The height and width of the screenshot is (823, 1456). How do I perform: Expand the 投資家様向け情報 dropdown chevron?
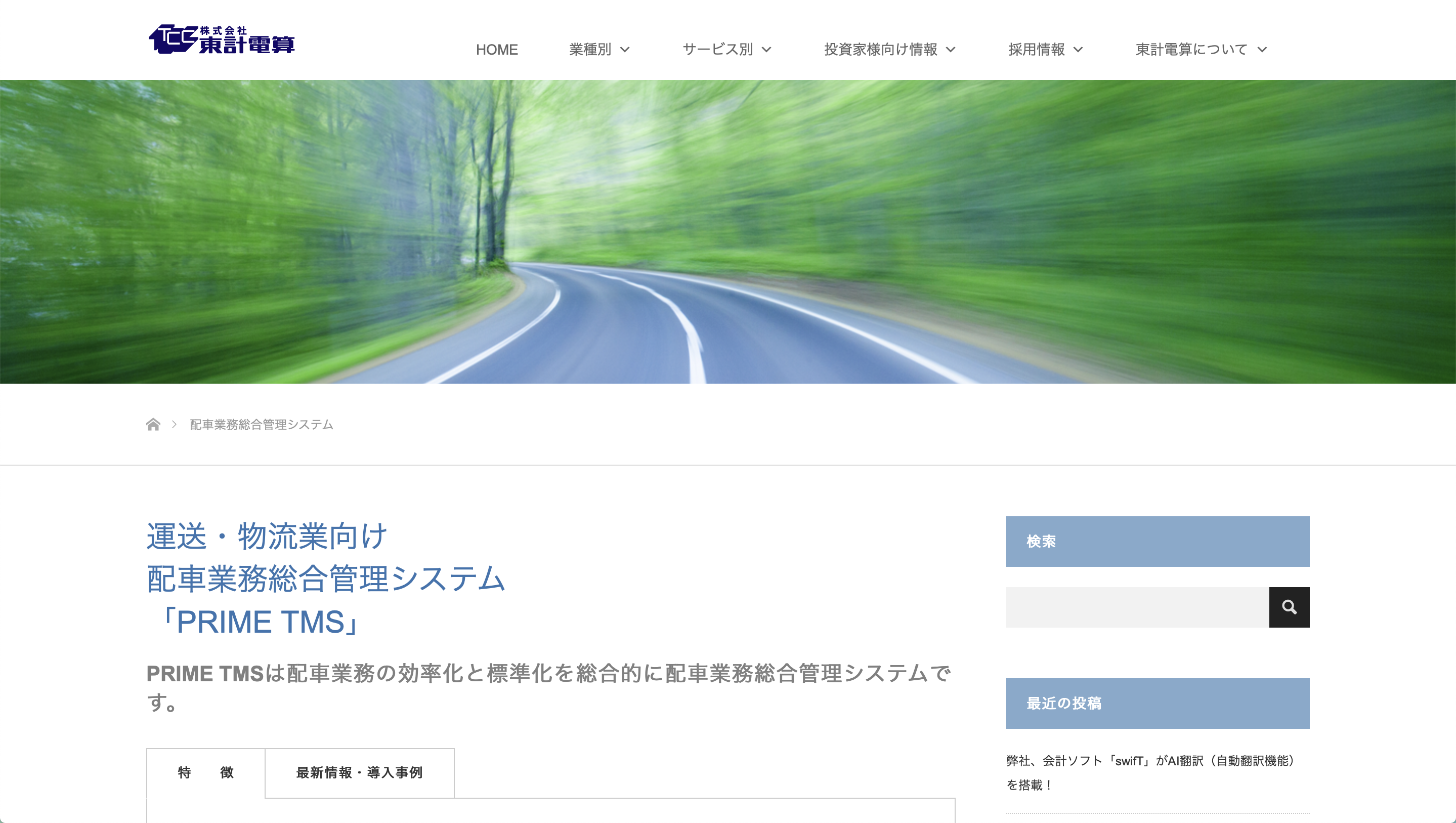(x=951, y=50)
